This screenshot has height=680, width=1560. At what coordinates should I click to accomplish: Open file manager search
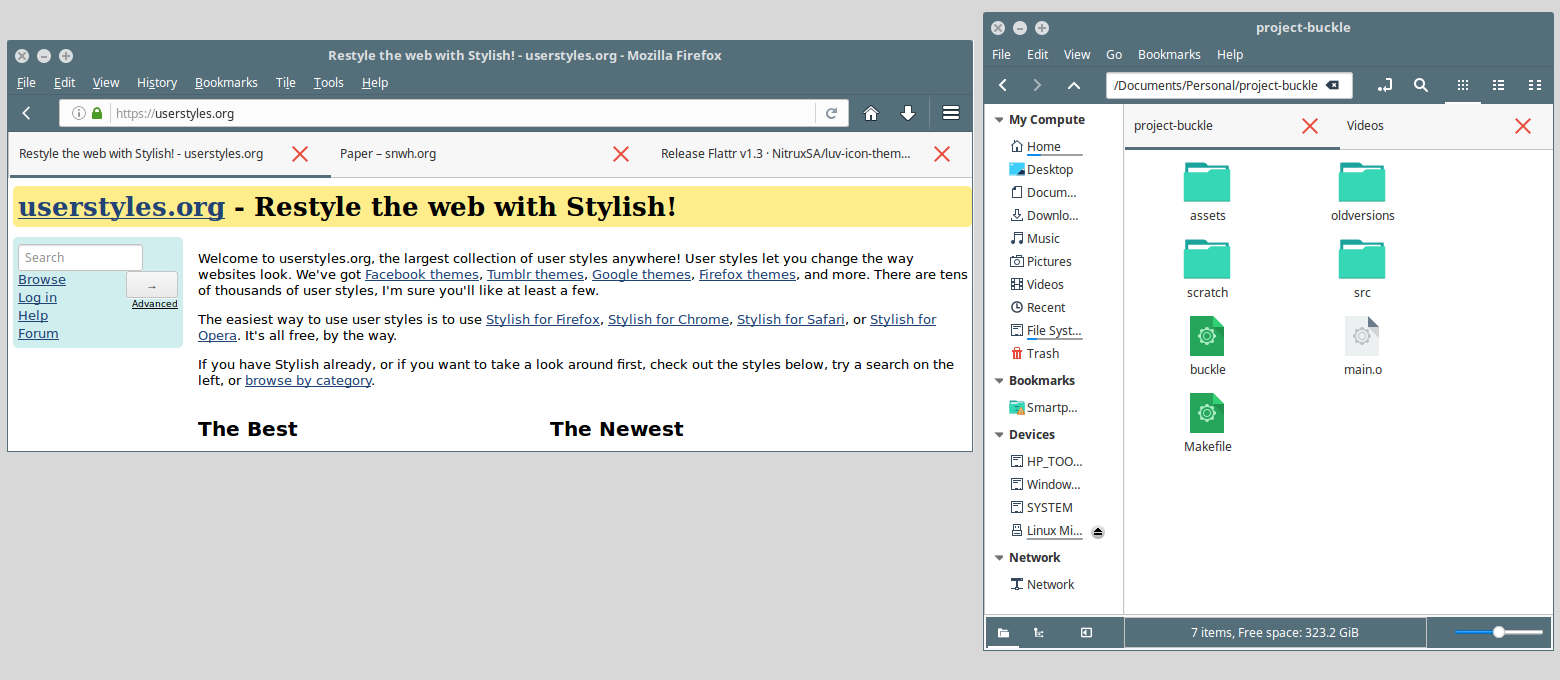(1420, 86)
